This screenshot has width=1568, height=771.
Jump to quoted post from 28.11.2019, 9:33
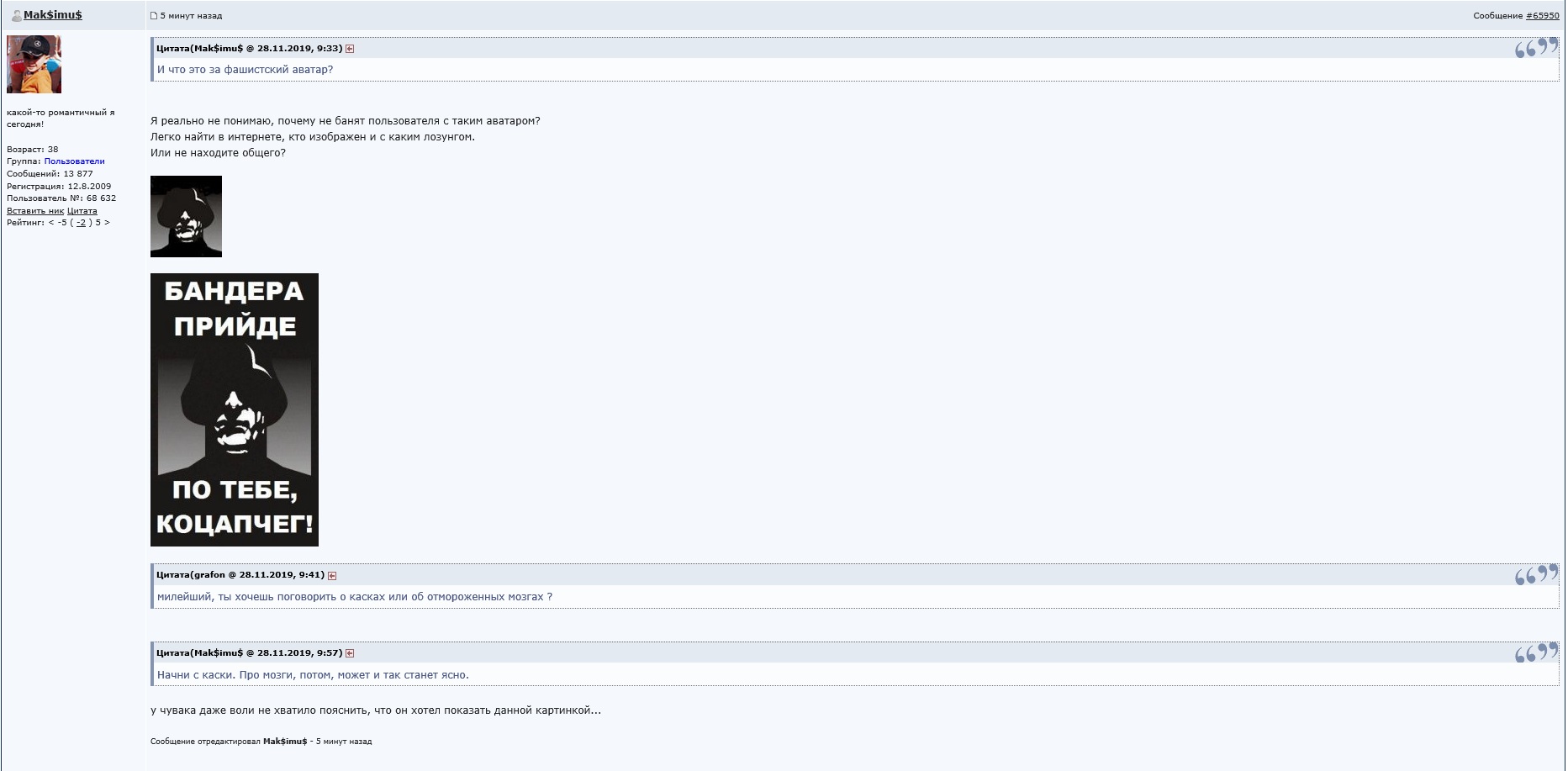350,49
